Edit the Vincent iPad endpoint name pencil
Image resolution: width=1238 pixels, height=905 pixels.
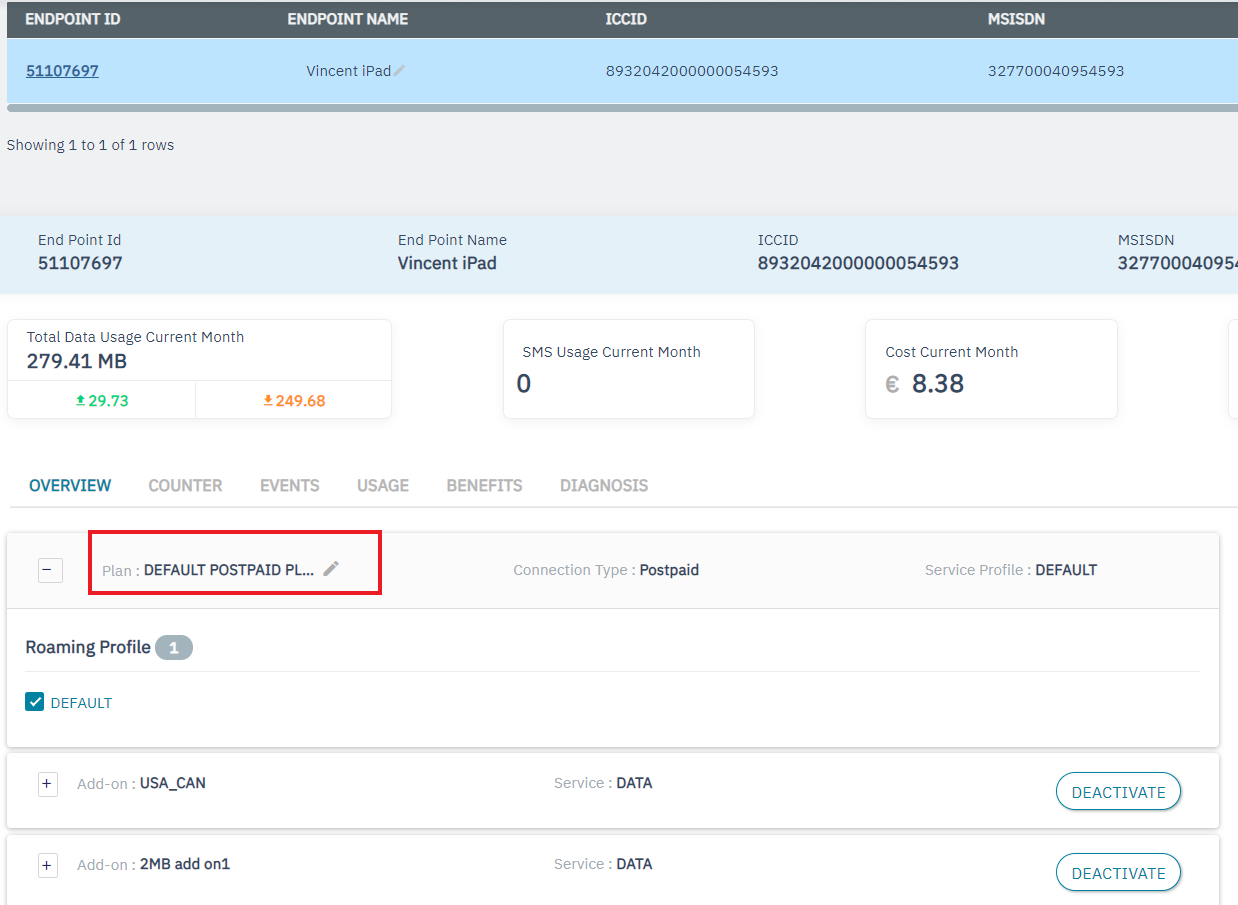(x=400, y=71)
